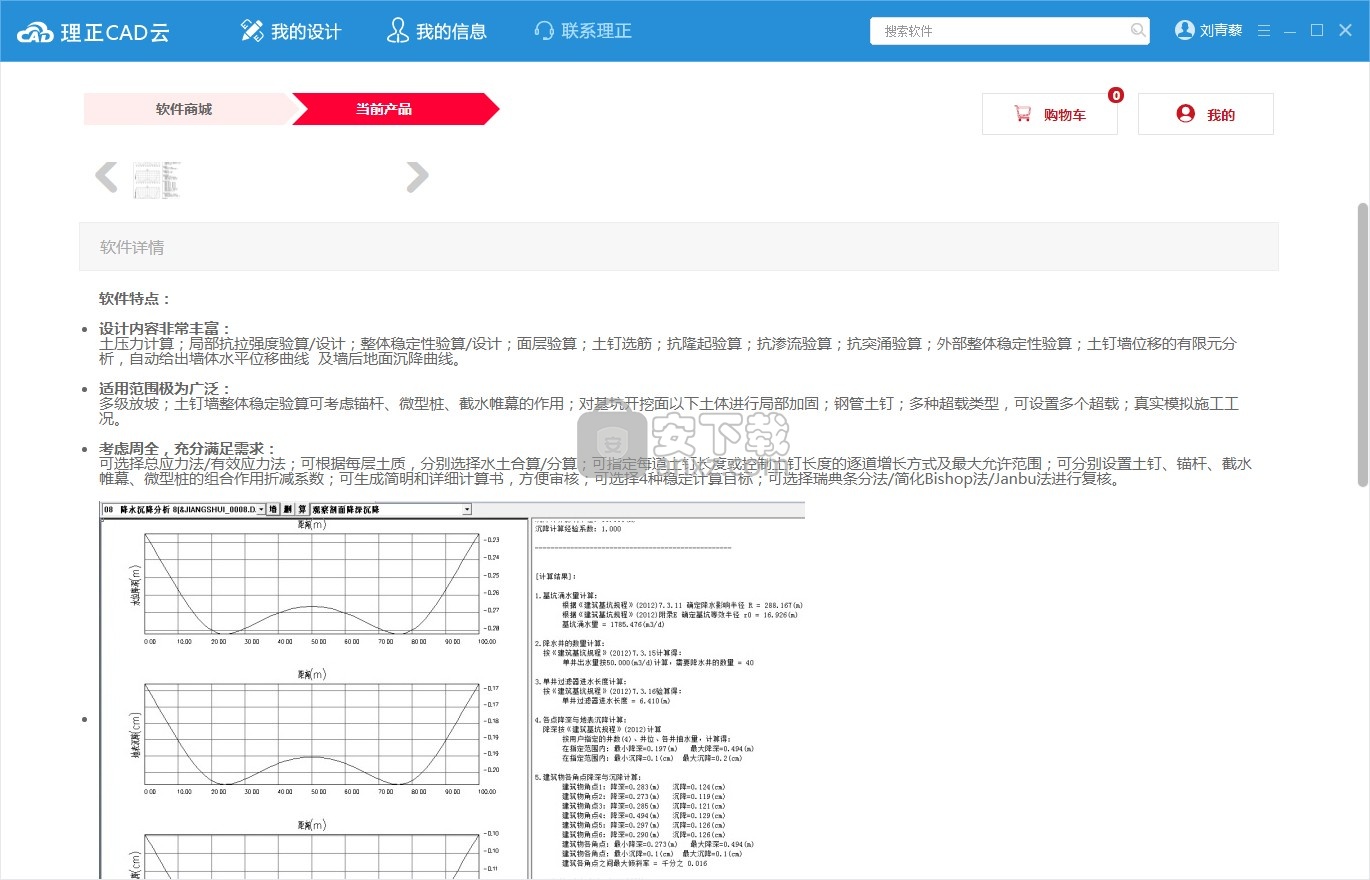Show next screenshot with right arrow
The height and width of the screenshot is (880, 1370).
[x=417, y=177]
